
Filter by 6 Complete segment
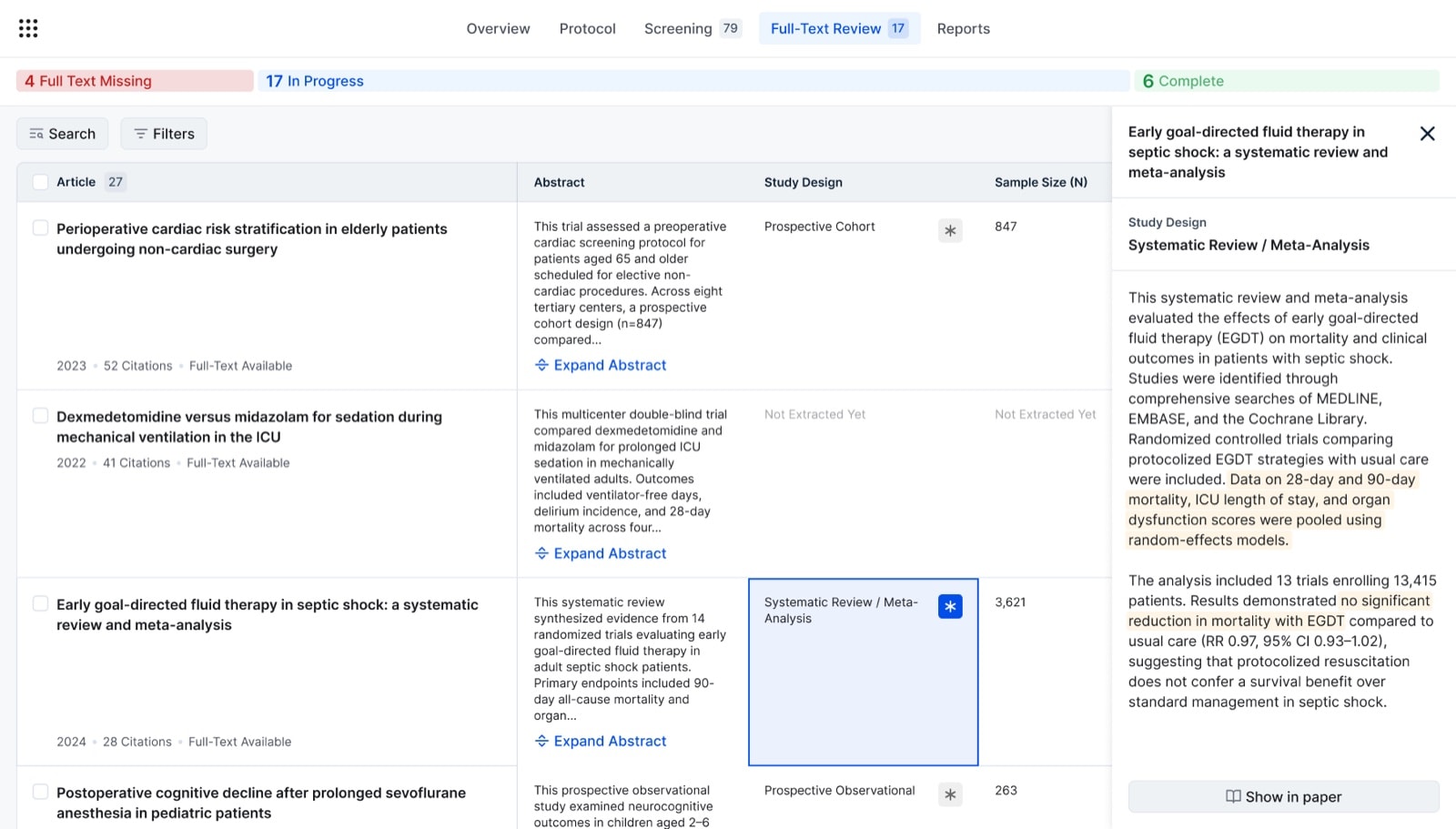(1287, 81)
